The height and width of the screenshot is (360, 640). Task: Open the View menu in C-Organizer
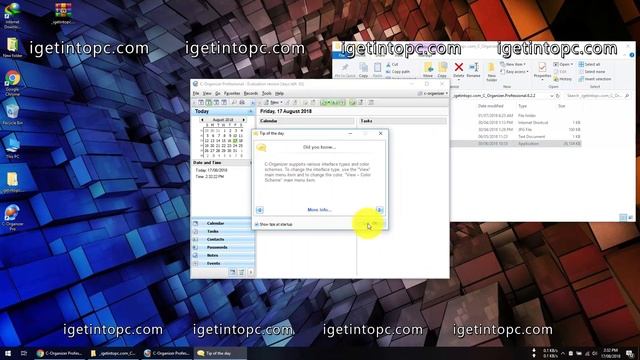[x=207, y=93]
